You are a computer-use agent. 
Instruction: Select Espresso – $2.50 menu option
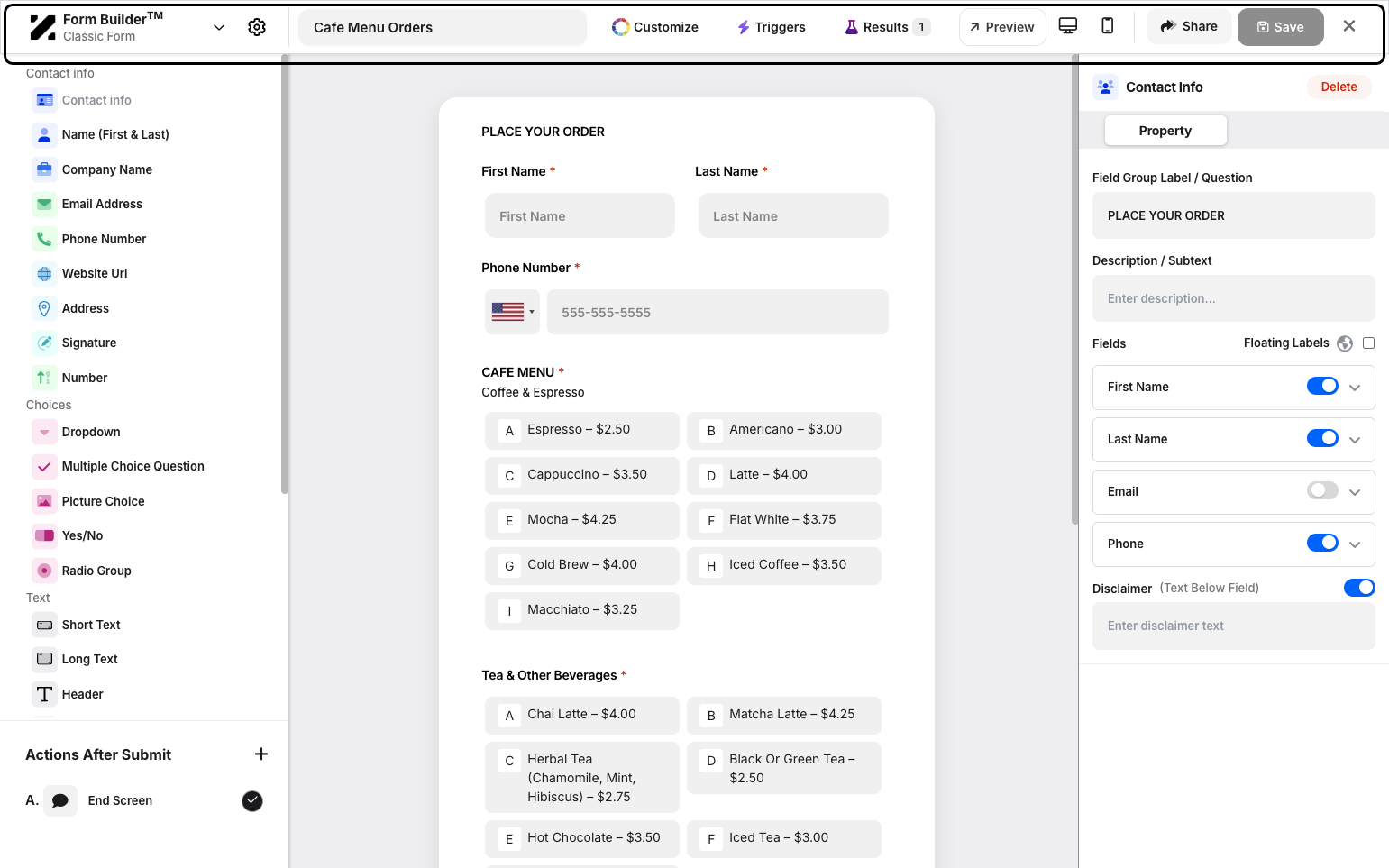click(x=582, y=430)
